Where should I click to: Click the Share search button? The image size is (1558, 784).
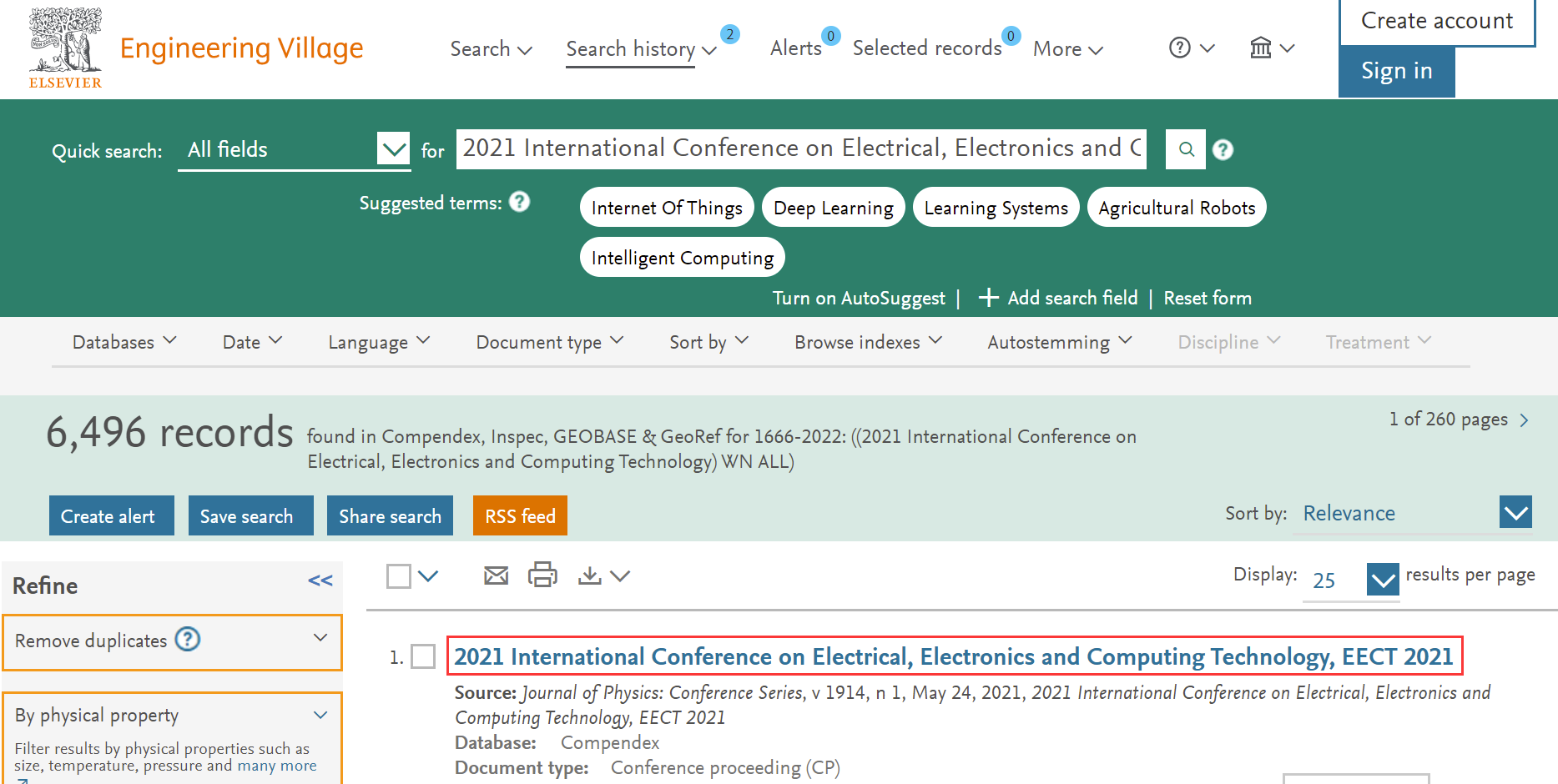pos(390,515)
